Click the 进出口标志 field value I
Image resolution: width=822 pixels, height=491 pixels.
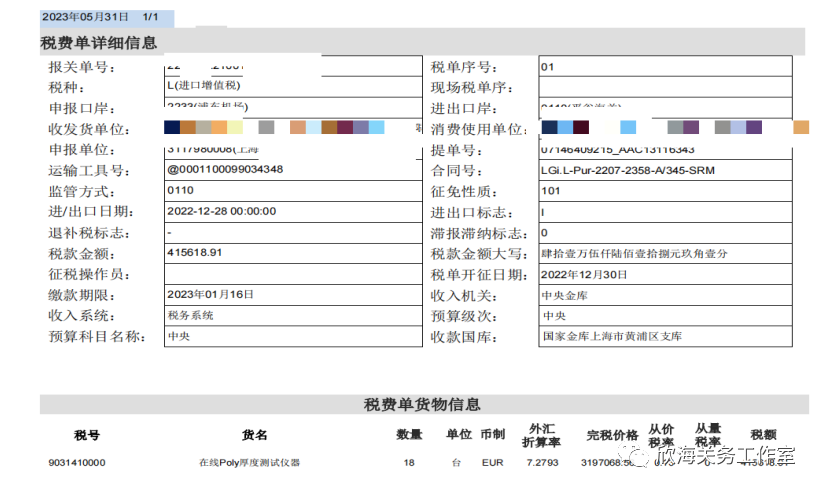tap(665, 212)
